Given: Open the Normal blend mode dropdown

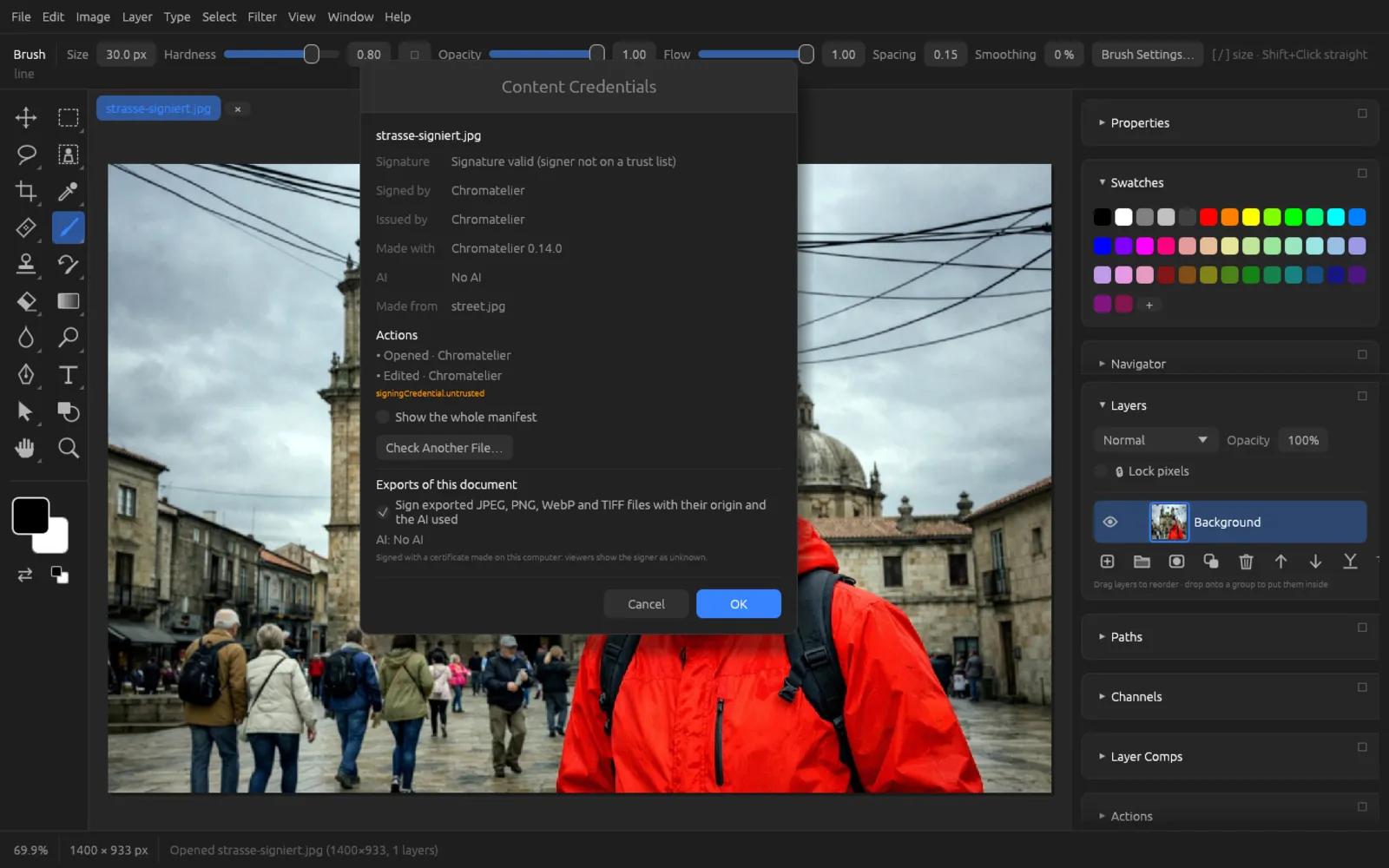Looking at the screenshot, I should click(1154, 440).
